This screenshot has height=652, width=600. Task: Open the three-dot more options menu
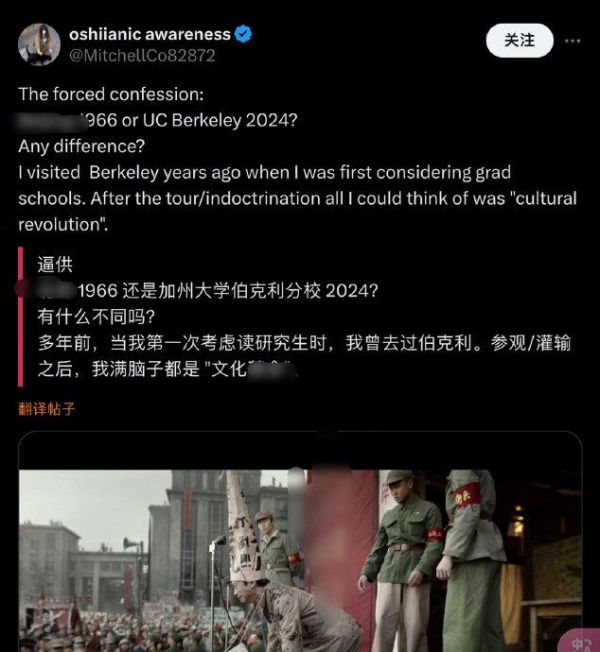tap(573, 41)
